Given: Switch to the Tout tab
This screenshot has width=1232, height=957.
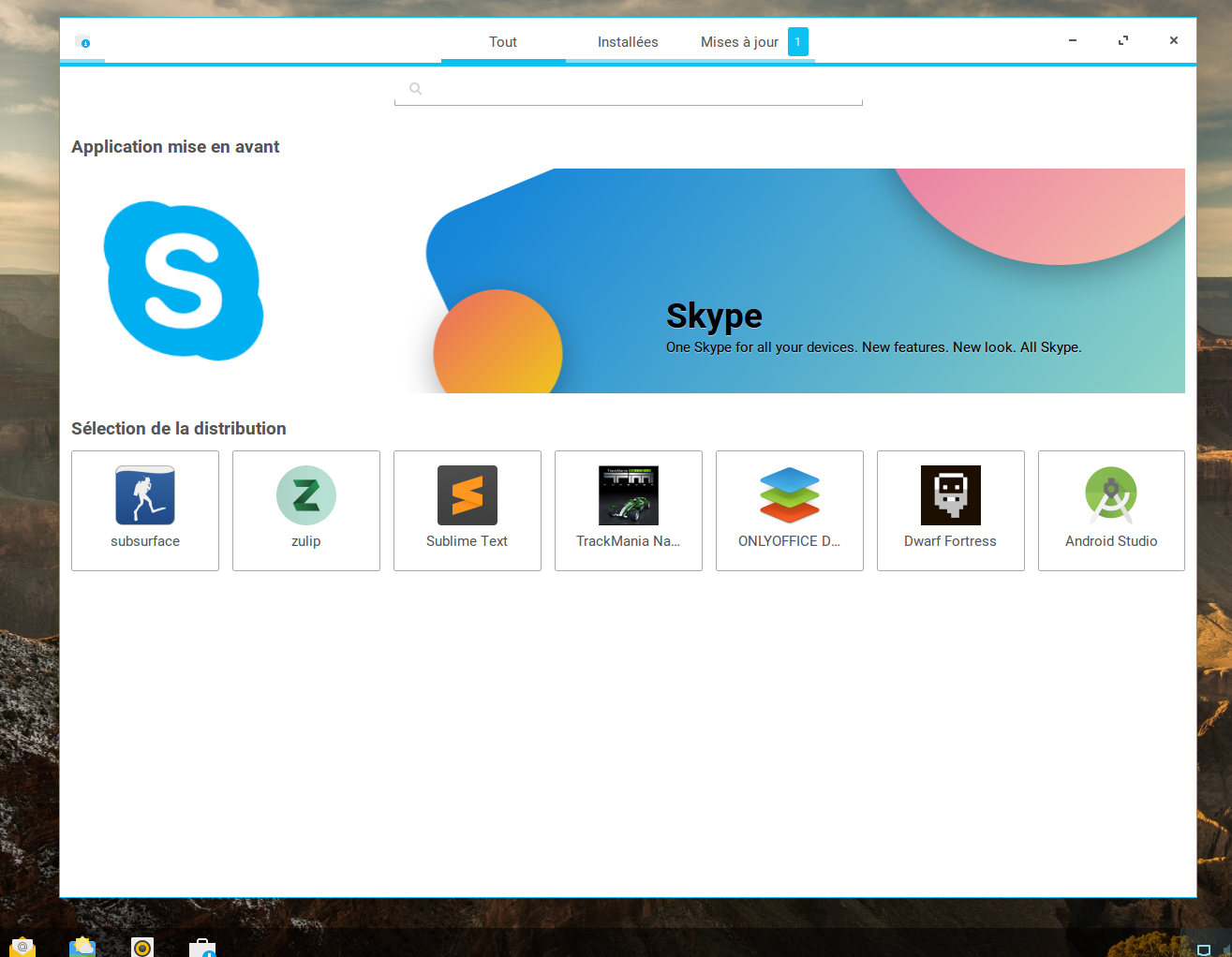Looking at the screenshot, I should click(x=503, y=42).
